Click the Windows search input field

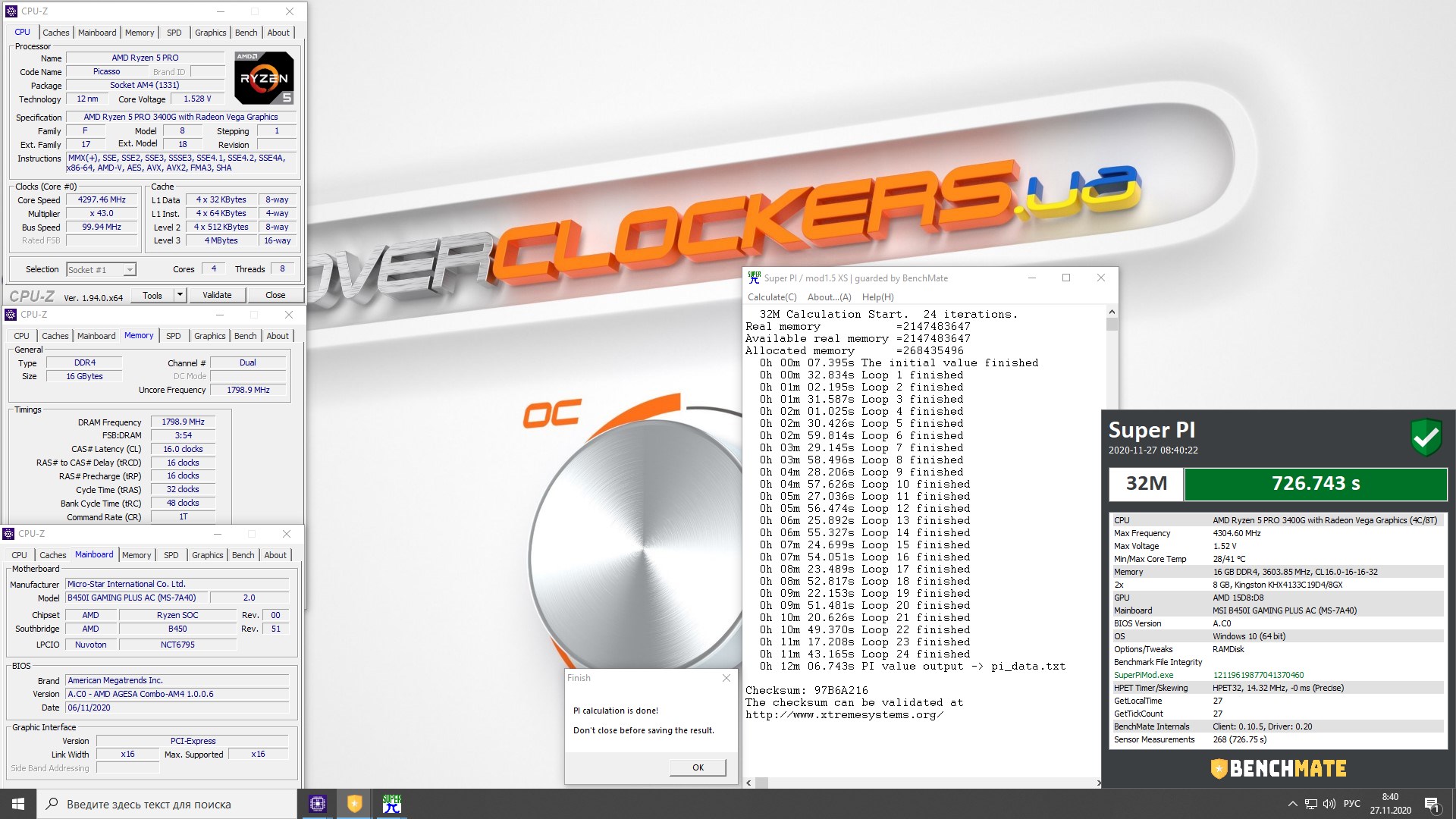coord(167,804)
